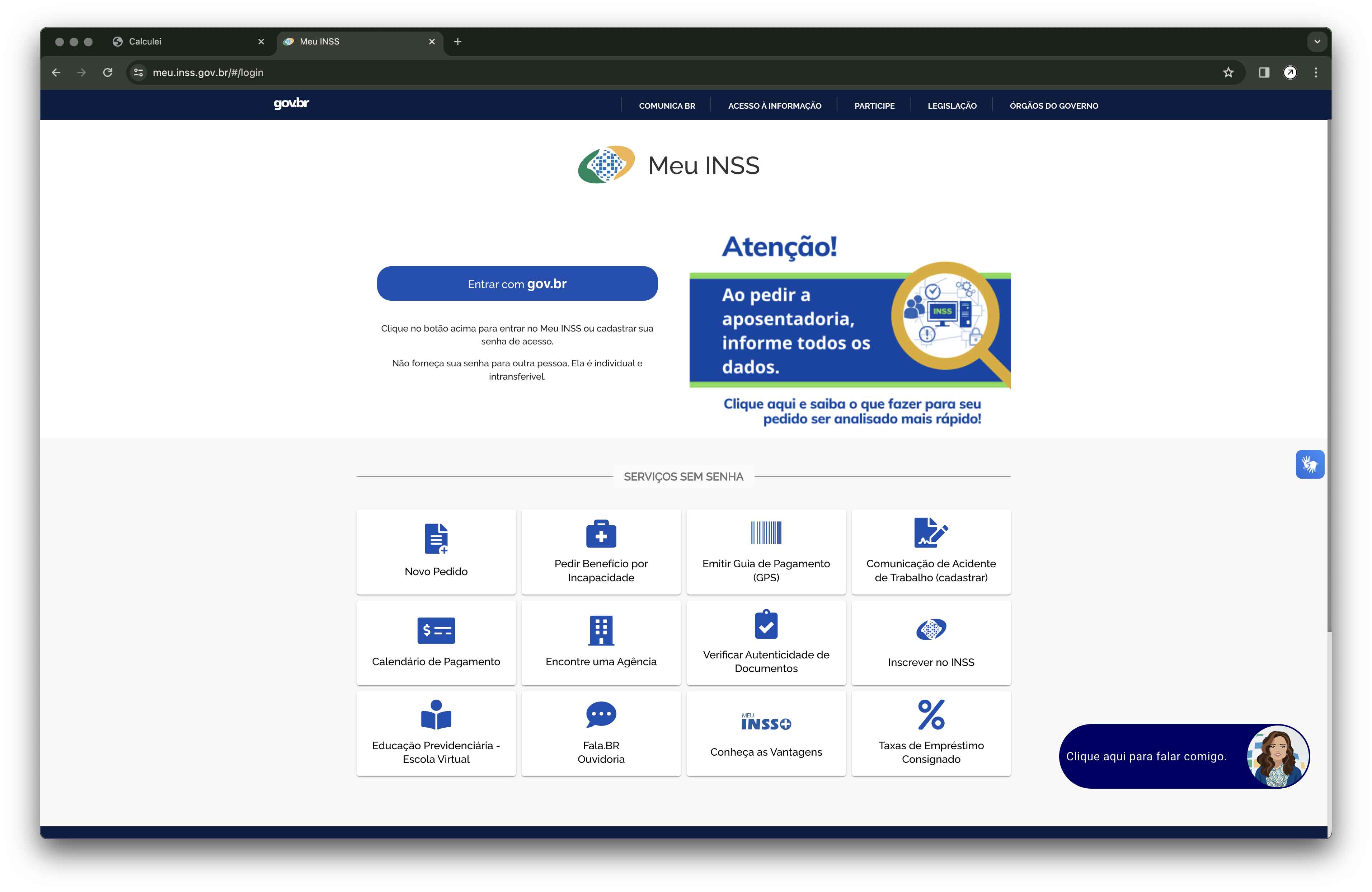Open Conheça as Vantagens label

click(x=766, y=752)
